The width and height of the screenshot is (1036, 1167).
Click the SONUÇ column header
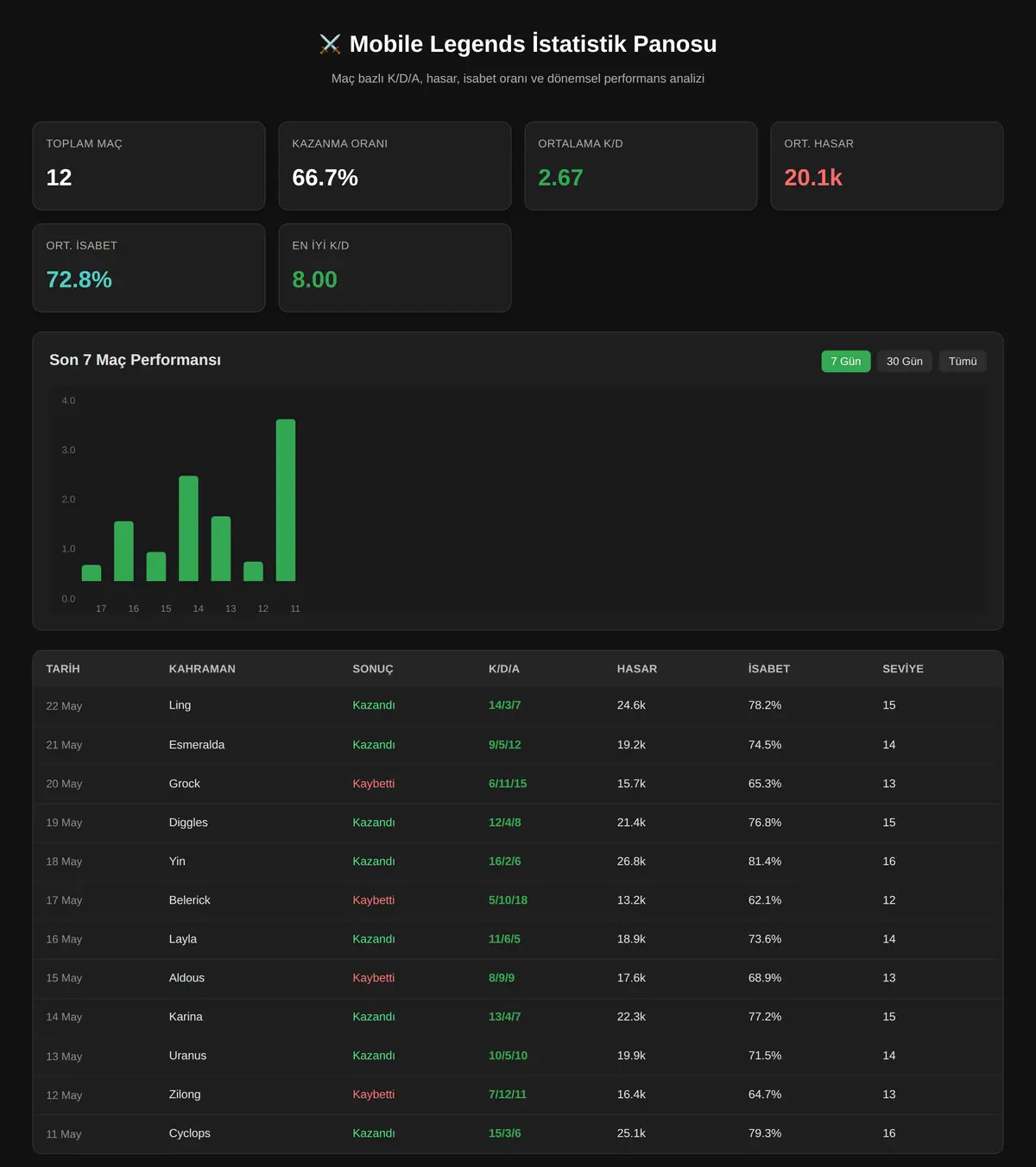tap(372, 669)
